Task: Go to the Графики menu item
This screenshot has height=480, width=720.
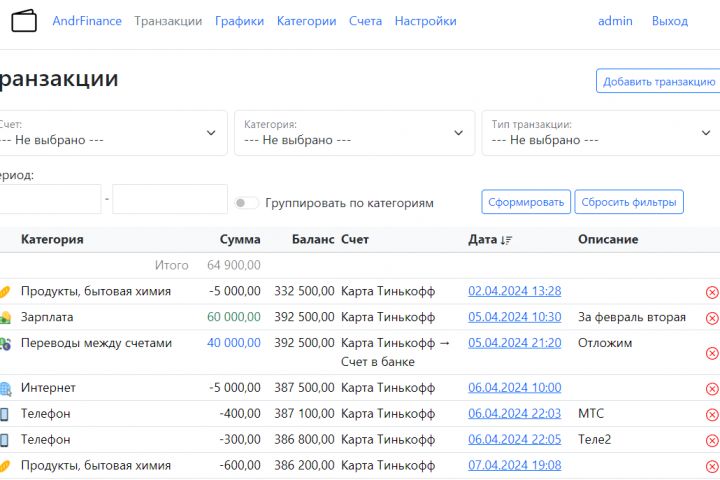Action: point(239,21)
